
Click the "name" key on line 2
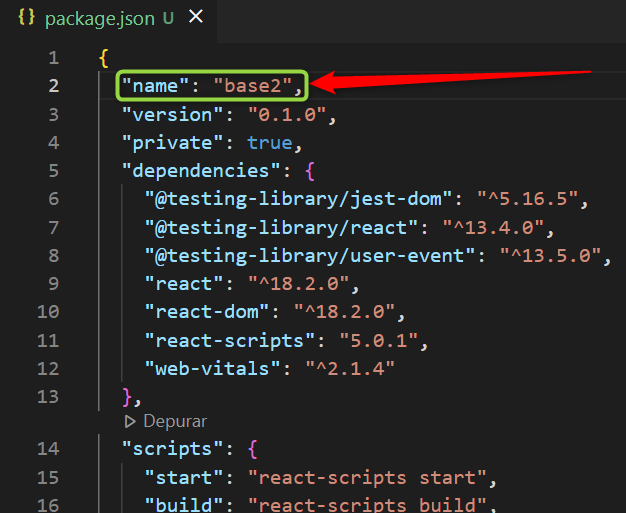pos(156,86)
